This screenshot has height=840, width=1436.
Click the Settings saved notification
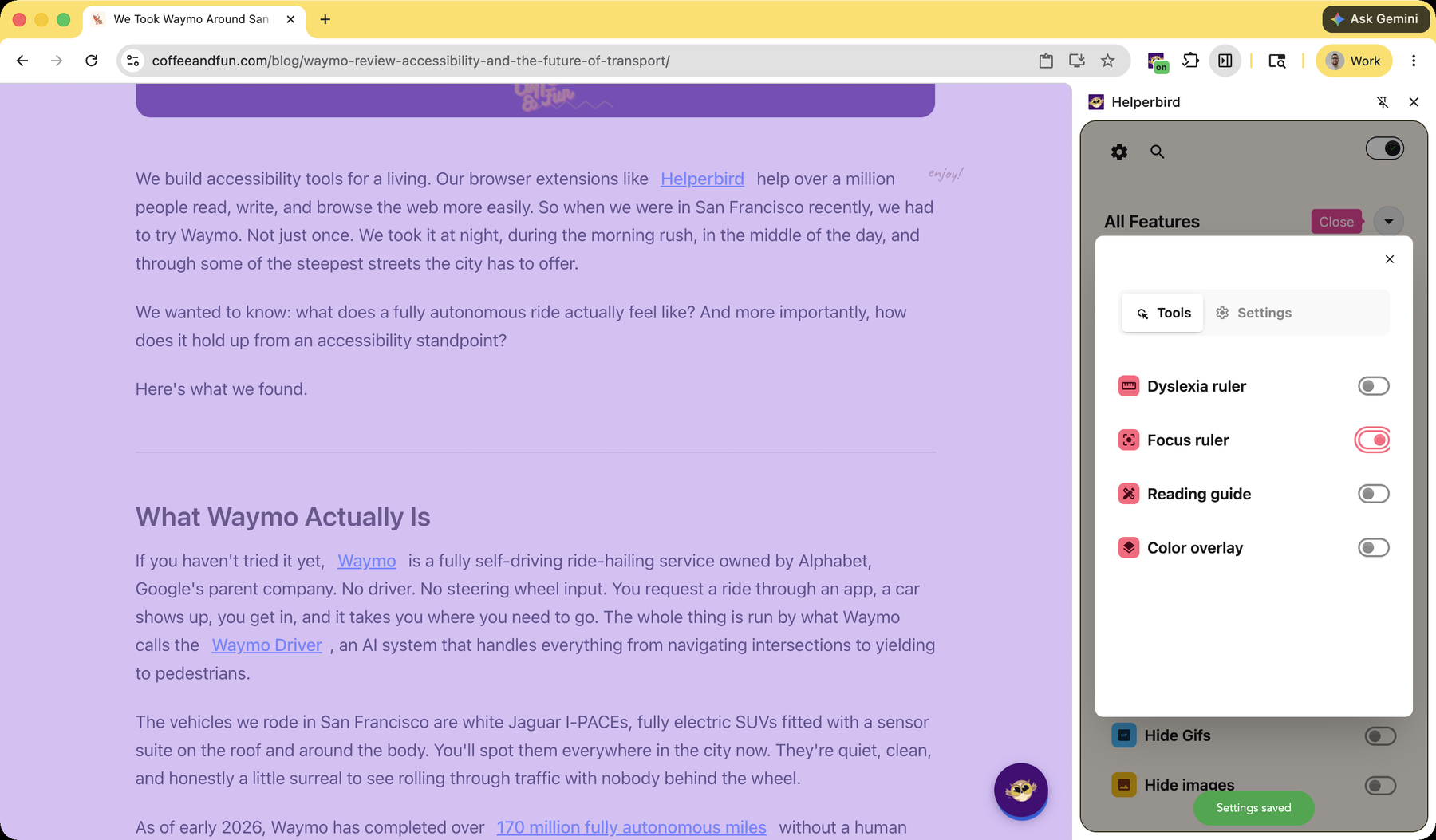coord(1253,808)
